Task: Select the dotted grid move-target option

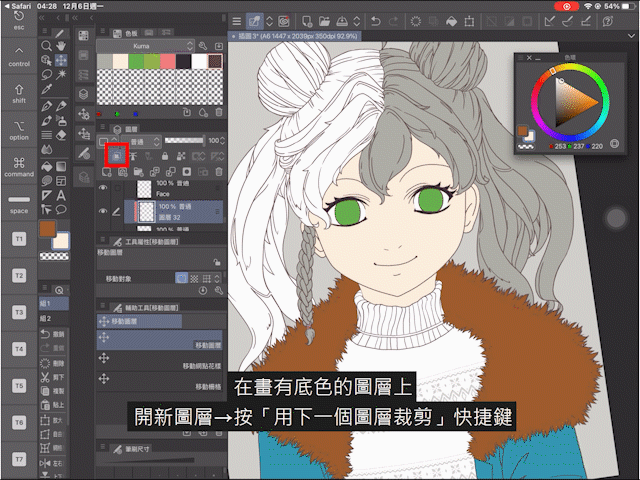Action: tap(194, 279)
